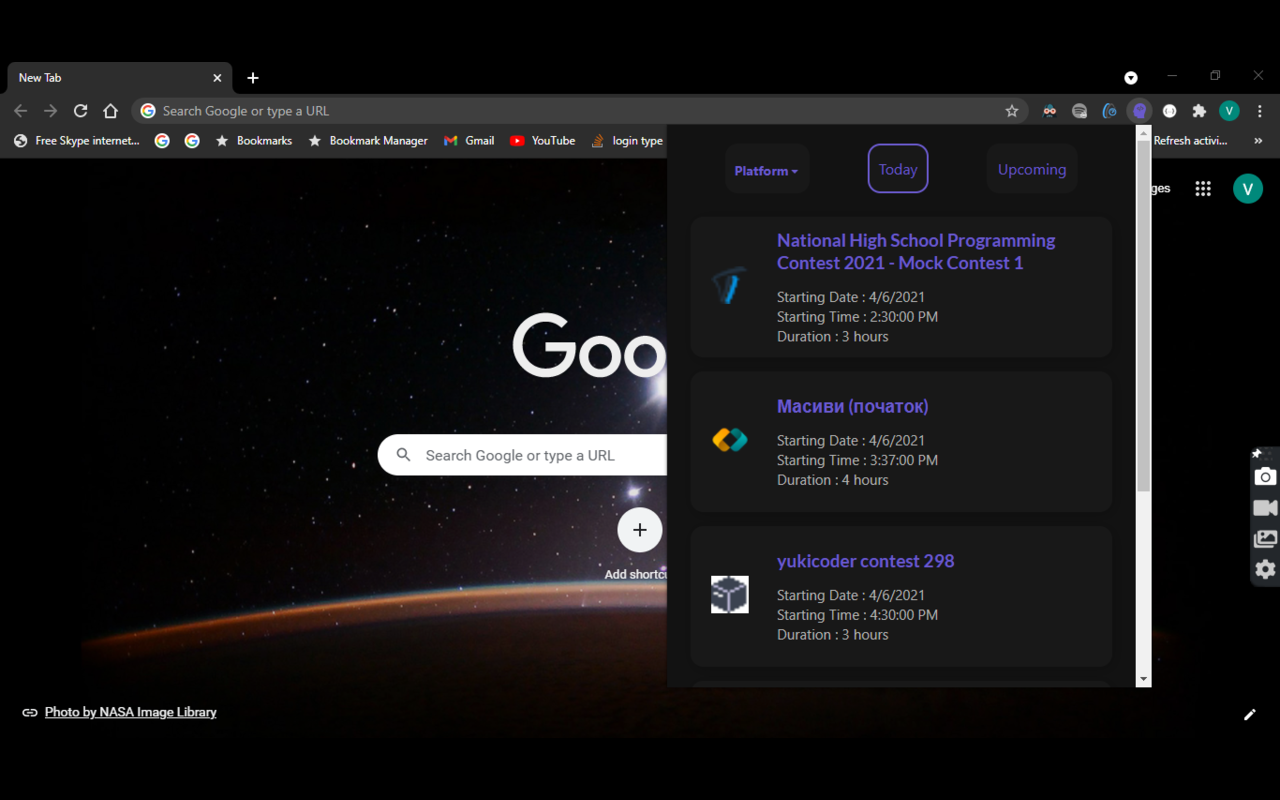Open the first Google bookmark icon
Image resolution: width=1280 pixels, height=800 pixels.
pyautogui.click(x=162, y=141)
